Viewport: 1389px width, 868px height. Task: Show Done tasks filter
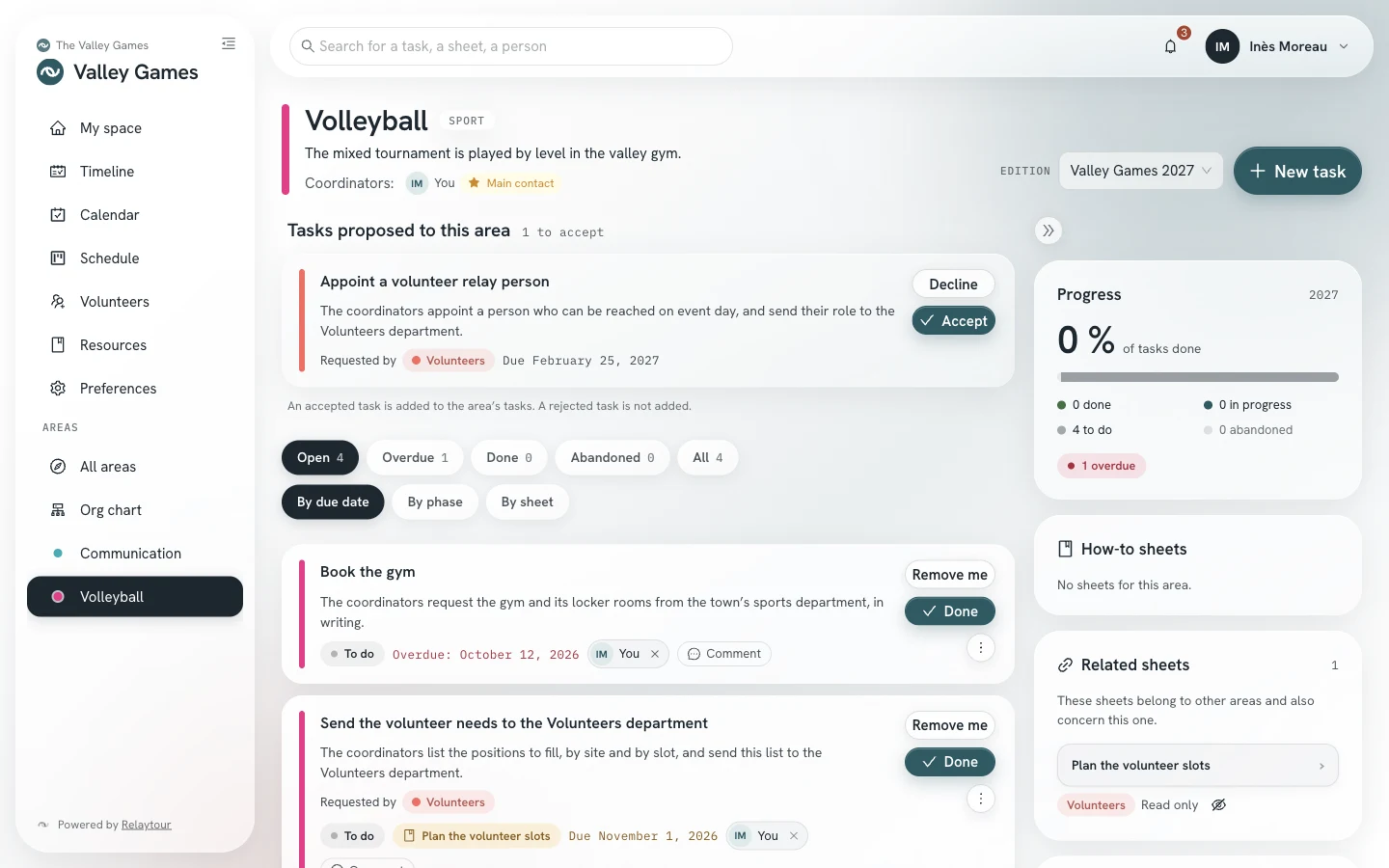point(509,458)
